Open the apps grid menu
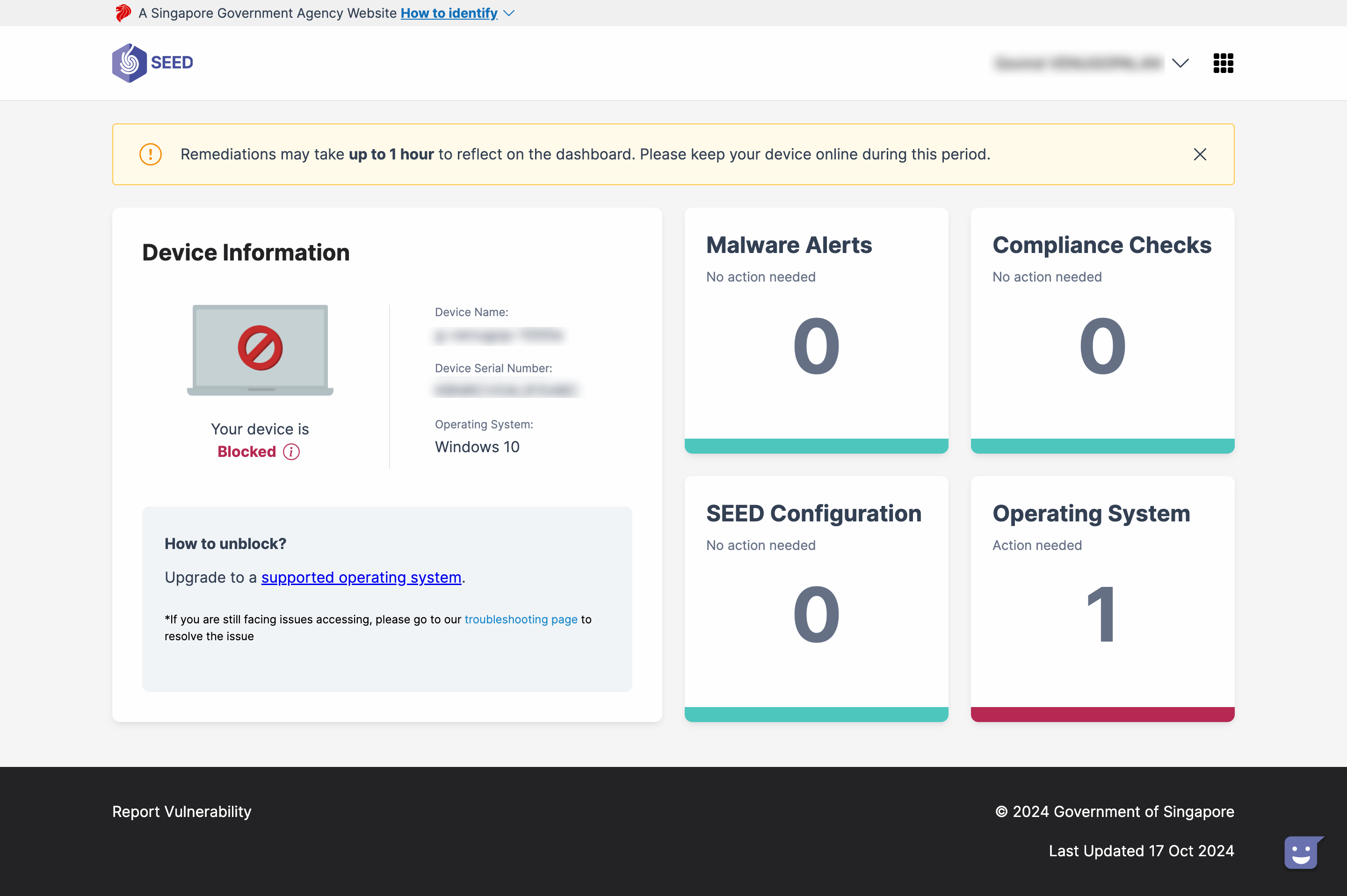The height and width of the screenshot is (896, 1347). point(1223,63)
